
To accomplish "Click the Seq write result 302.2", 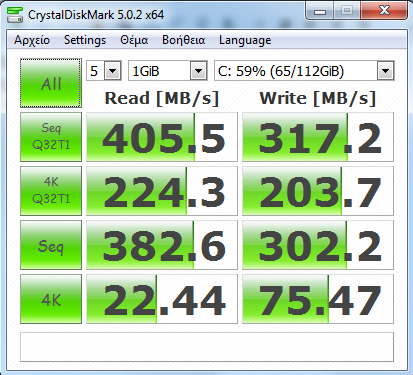I will click(318, 245).
